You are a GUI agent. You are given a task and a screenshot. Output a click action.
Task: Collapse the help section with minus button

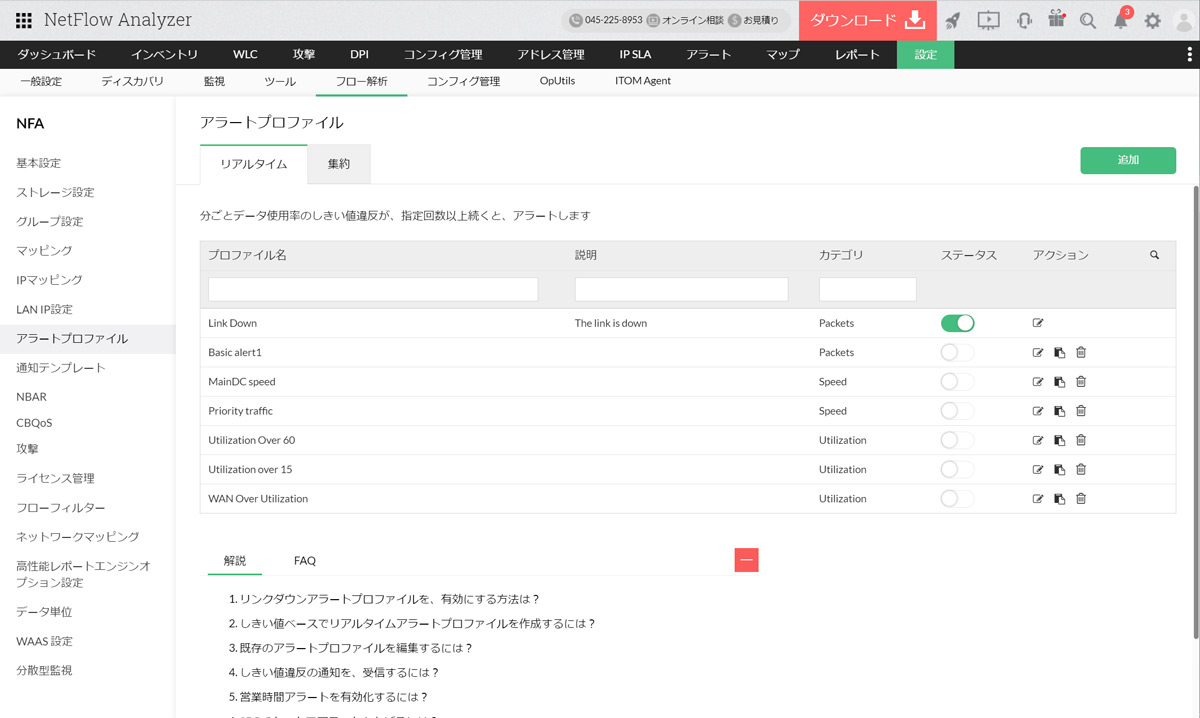tap(746, 560)
